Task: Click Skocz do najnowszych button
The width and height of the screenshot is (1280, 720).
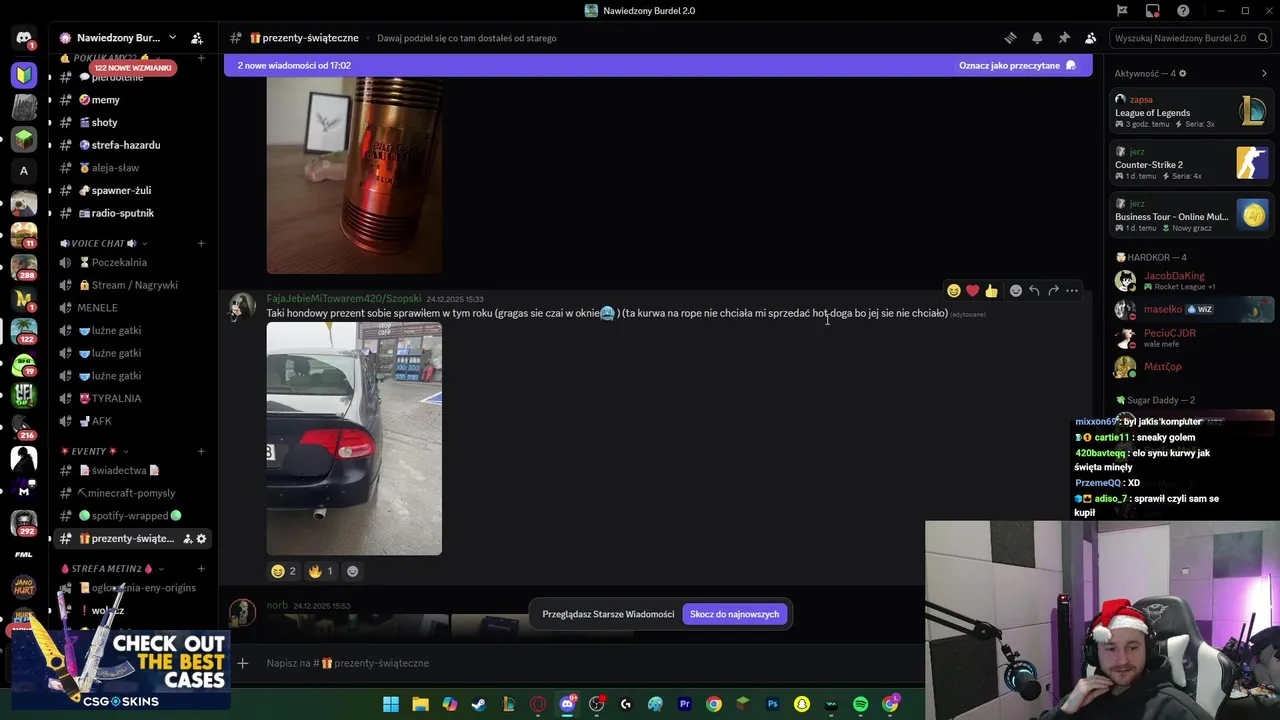Action: coord(734,614)
